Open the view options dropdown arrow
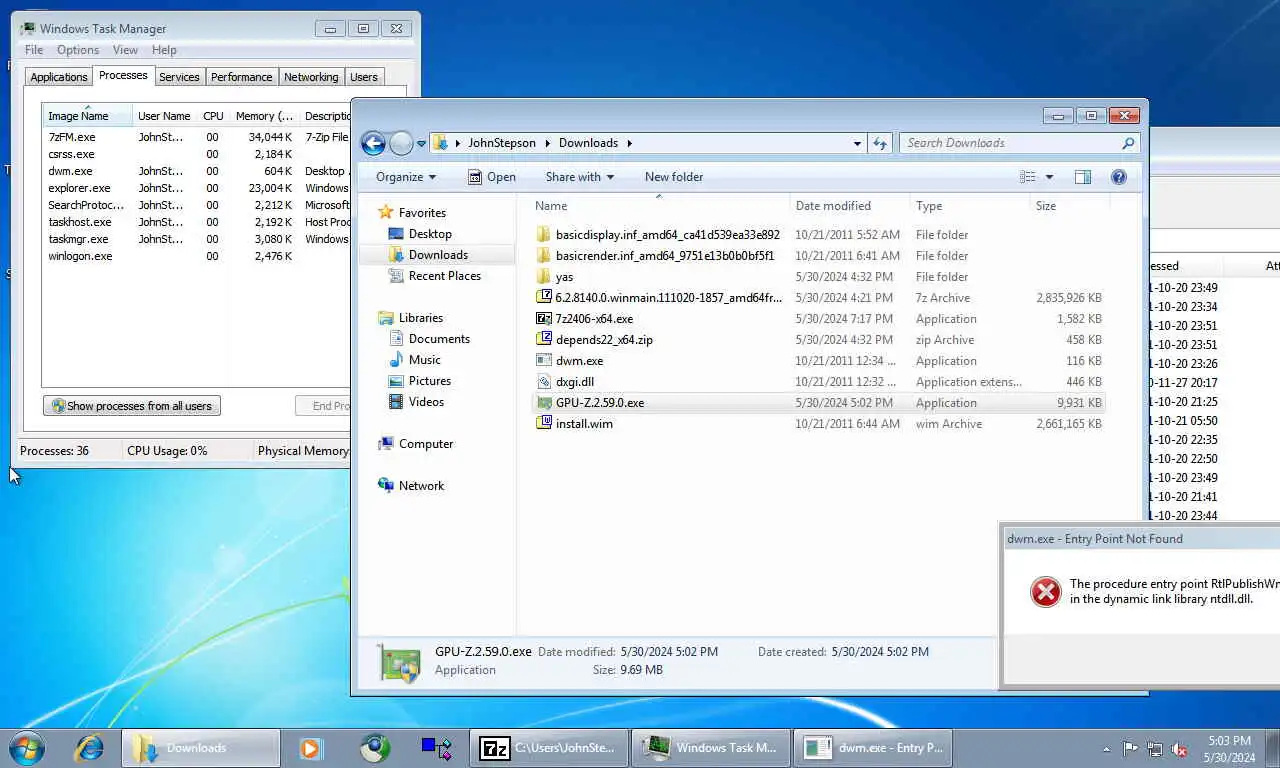Image resolution: width=1280 pixels, height=768 pixels. coord(1049,177)
